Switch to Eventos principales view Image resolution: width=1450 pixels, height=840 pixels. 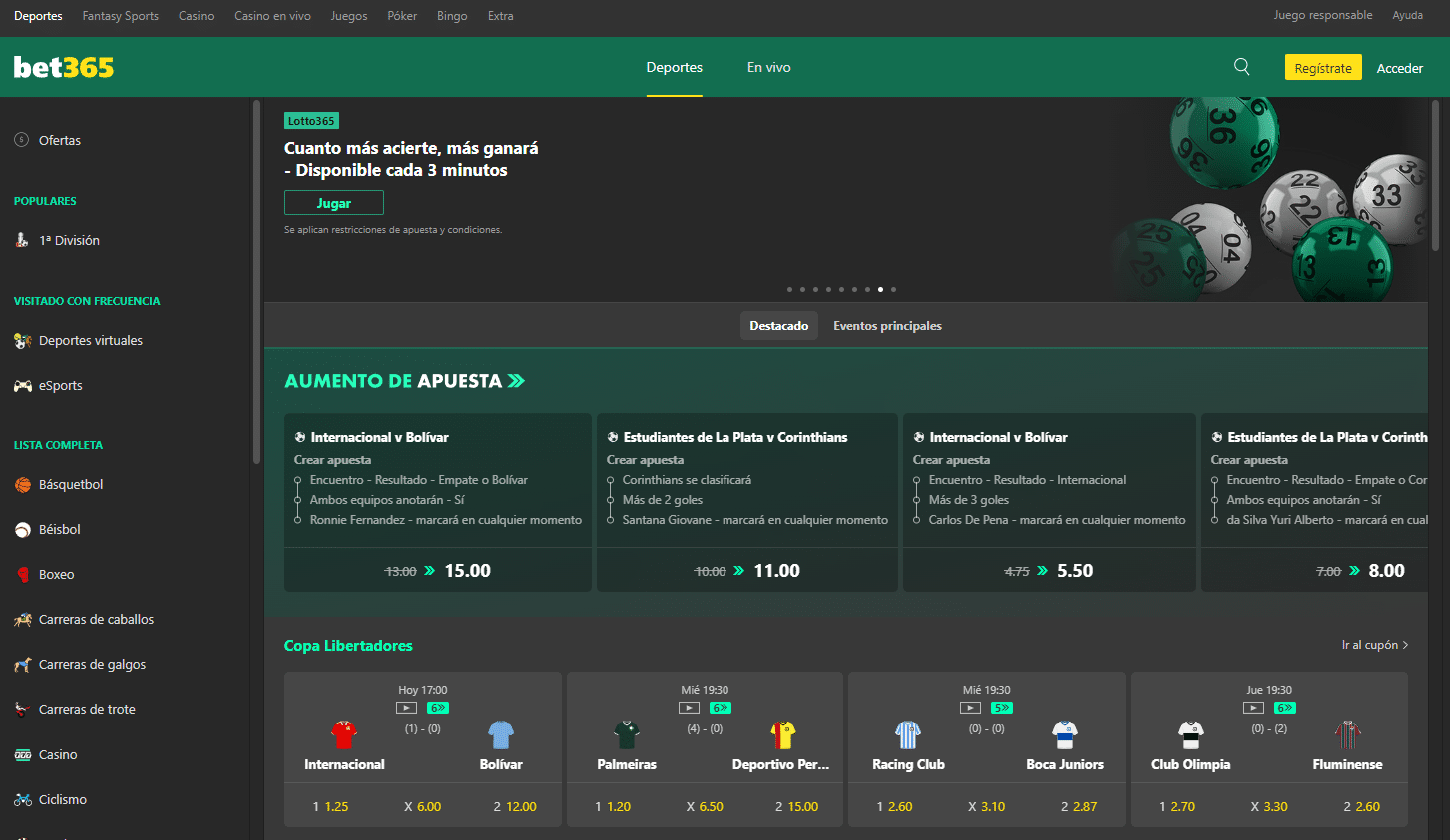pyautogui.click(x=887, y=325)
